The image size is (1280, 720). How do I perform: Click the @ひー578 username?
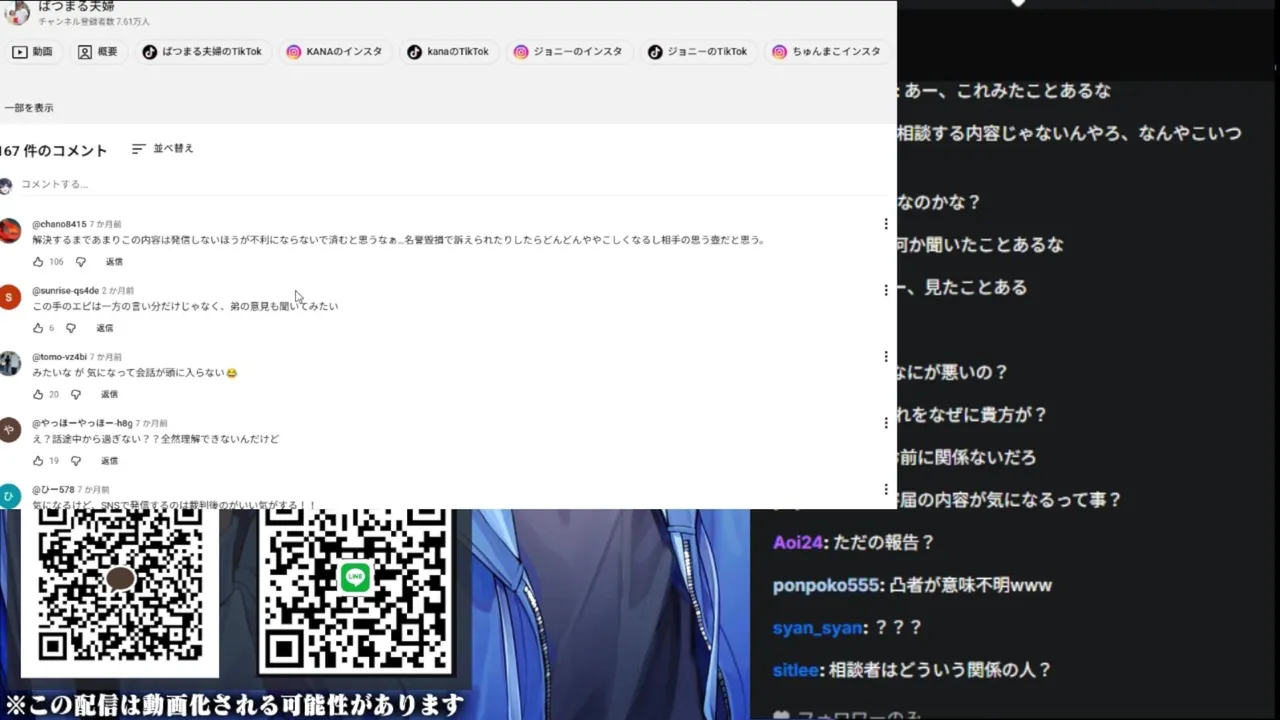pyautogui.click(x=53, y=490)
